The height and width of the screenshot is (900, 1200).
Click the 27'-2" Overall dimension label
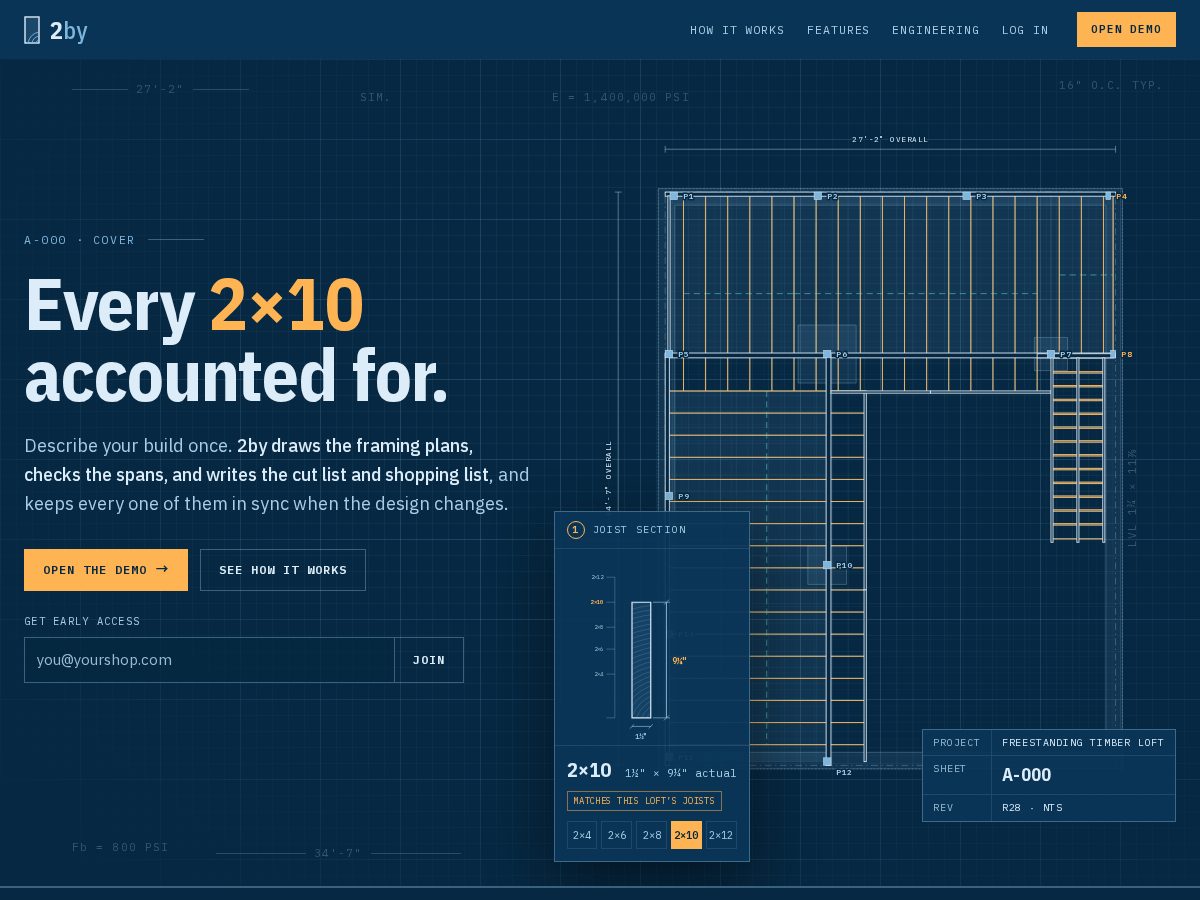[890, 140]
